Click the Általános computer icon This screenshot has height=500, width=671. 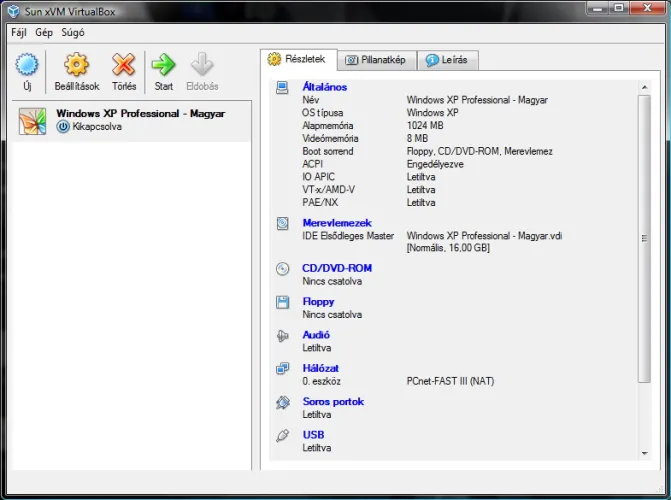point(282,87)
